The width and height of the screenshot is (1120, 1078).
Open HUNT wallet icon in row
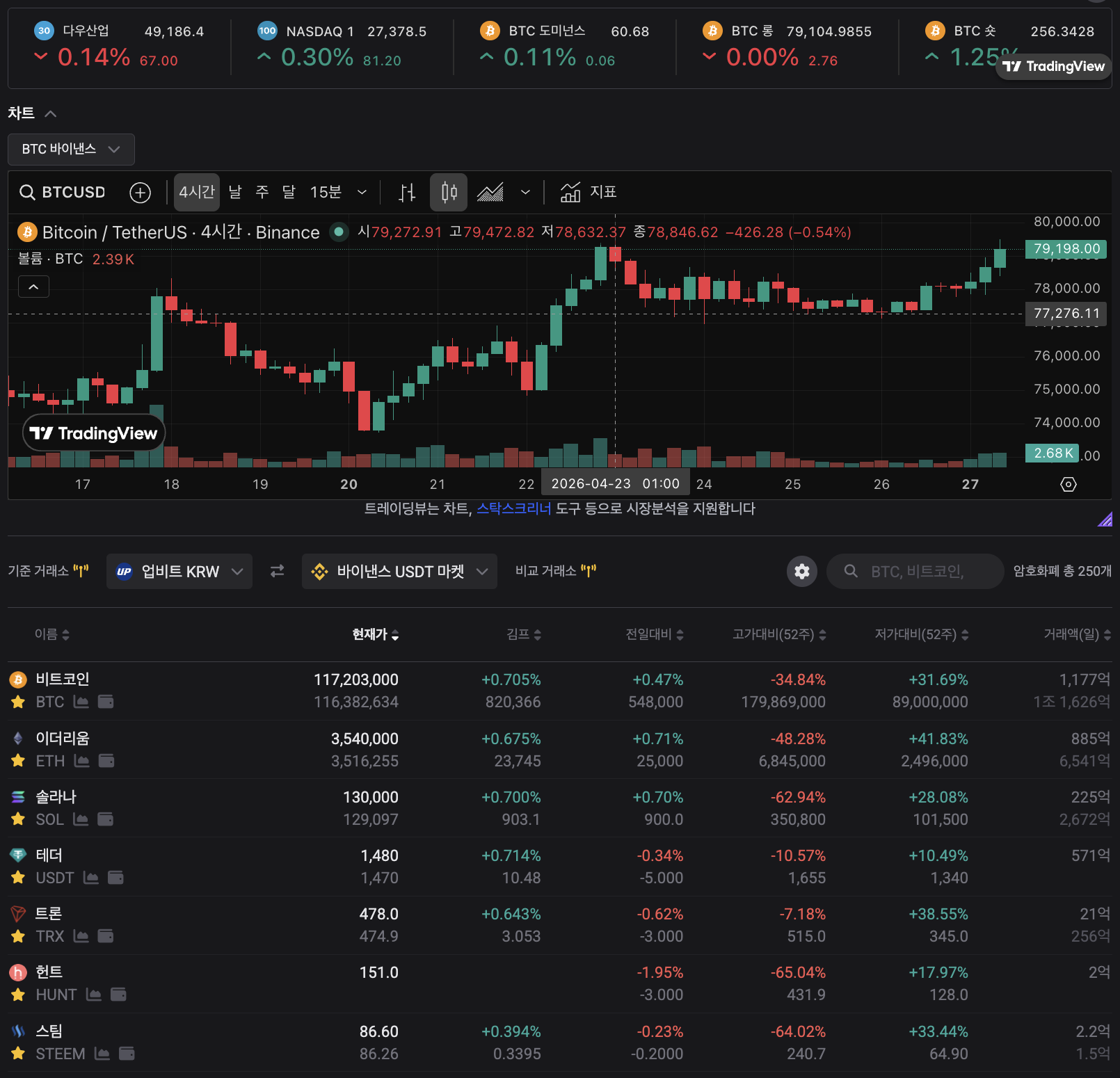tap(118, 995)
